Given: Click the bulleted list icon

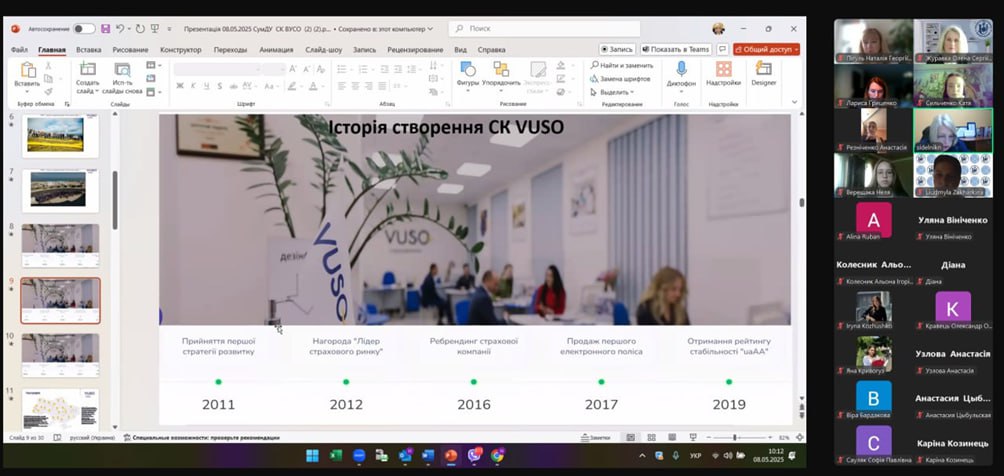Looking at the screenshot, I should pyautogui.click(x=343, y=69).
